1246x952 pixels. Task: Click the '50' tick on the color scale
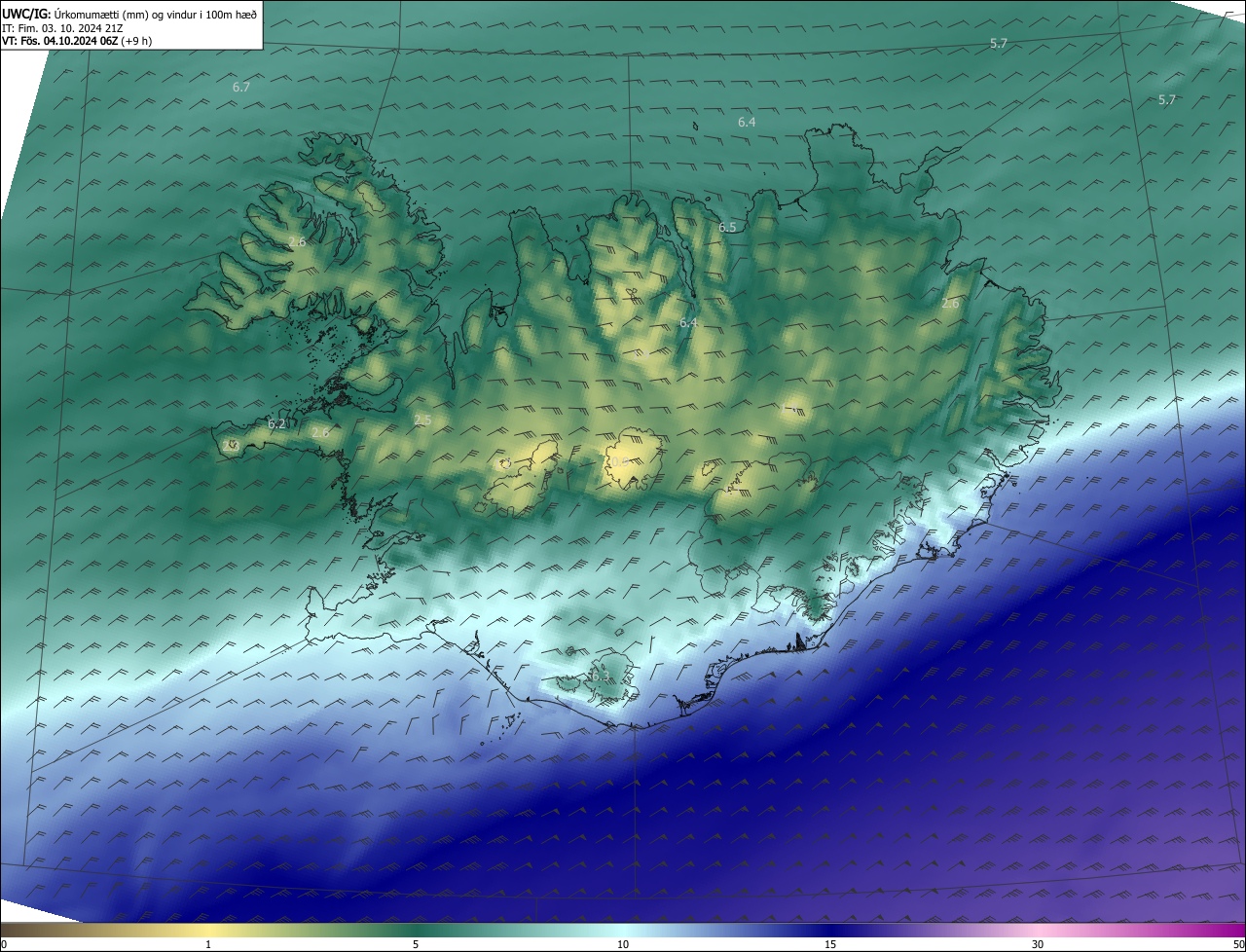pyautogui.click(x=1238, y=944)
